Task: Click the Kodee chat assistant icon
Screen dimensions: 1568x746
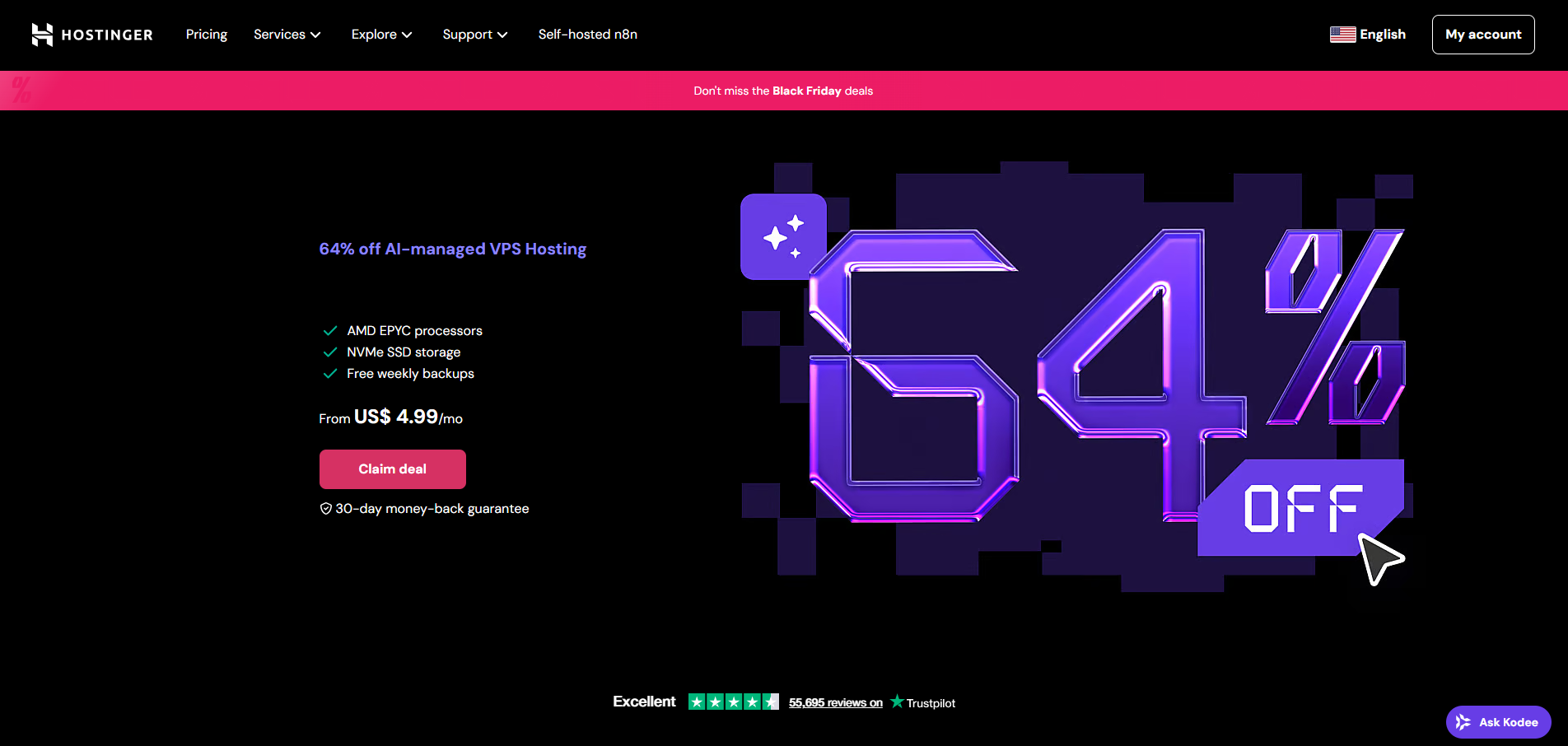Action: point(1463,722)
